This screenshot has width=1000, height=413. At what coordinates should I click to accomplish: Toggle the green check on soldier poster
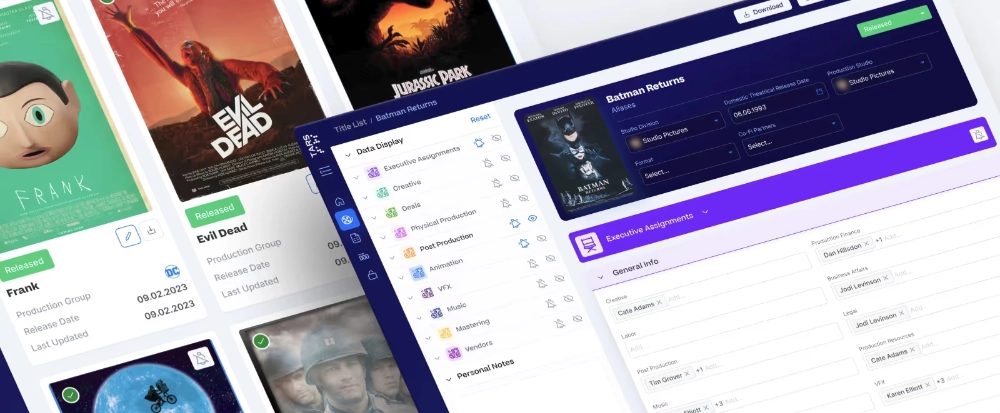260,342
